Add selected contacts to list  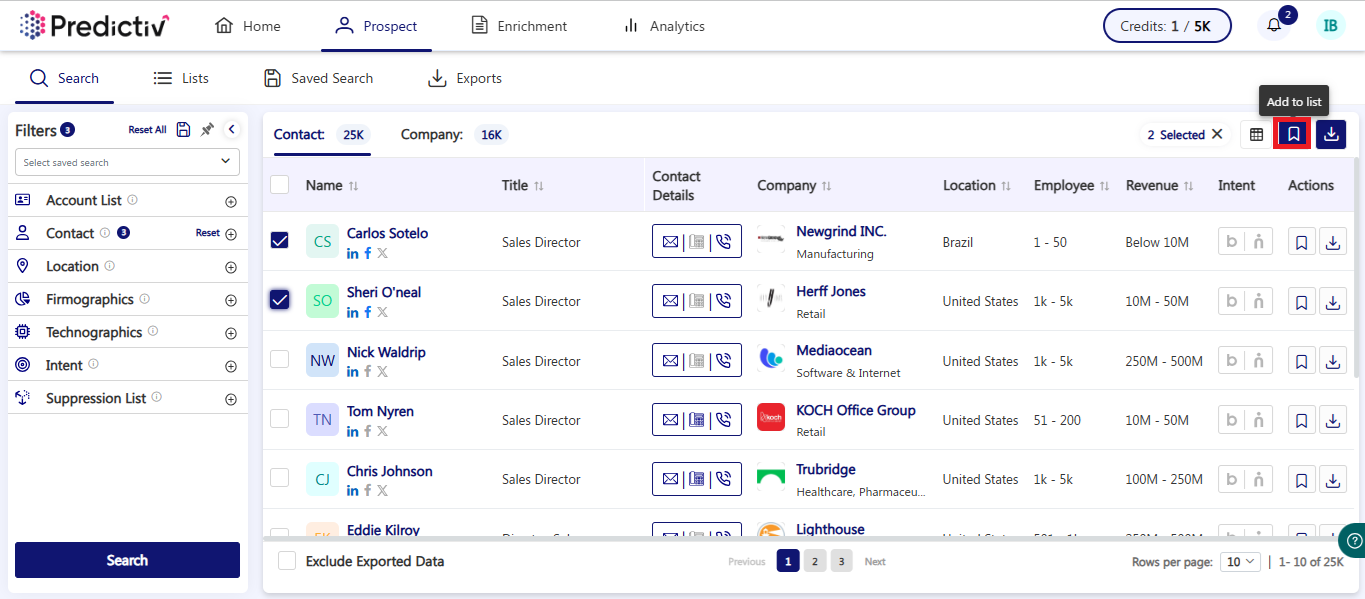coord(1293,134)
